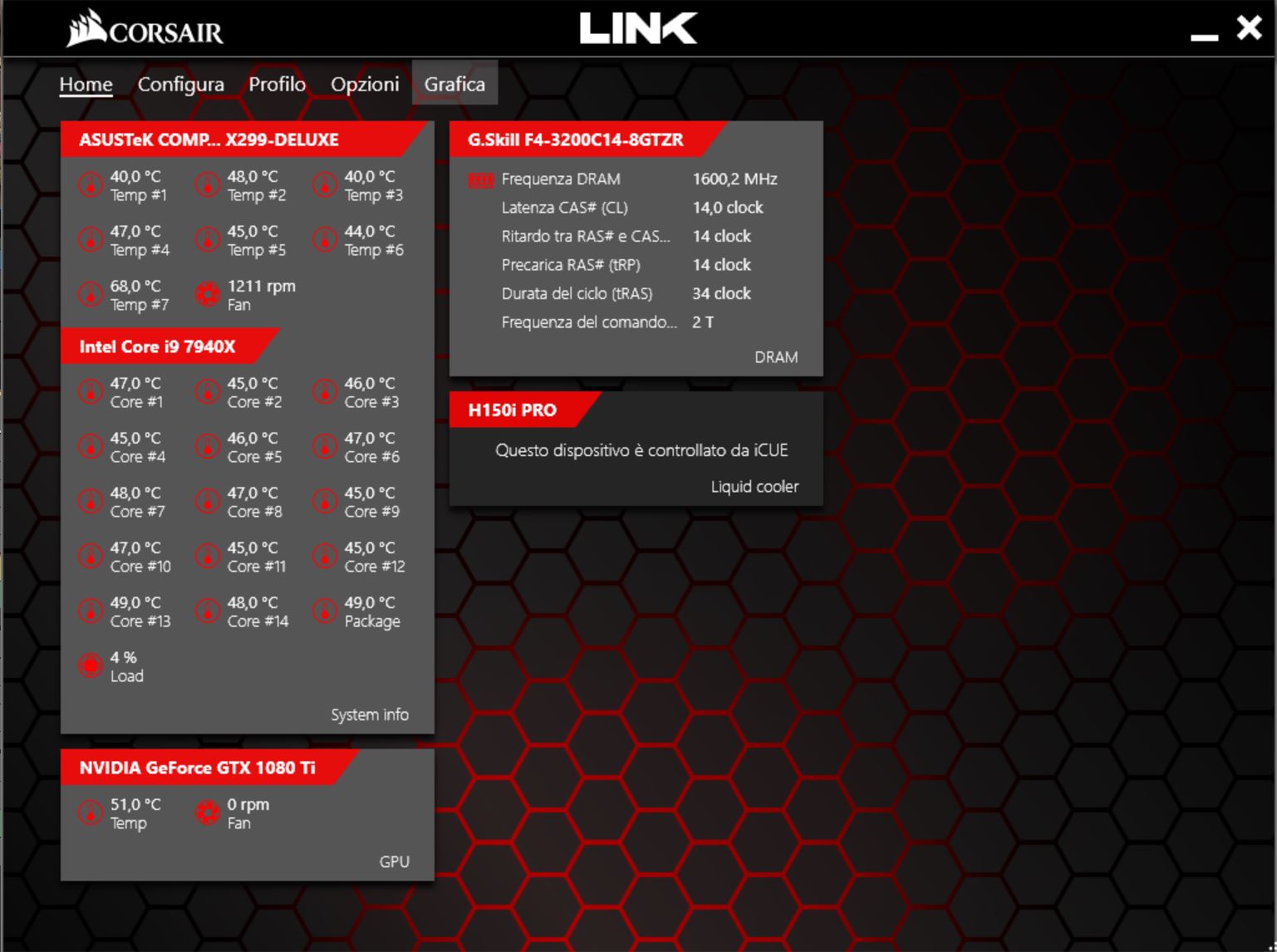Viewport: 1277px width, 952px height.
Task: Open the Home tab
Action: click(86, 84)
